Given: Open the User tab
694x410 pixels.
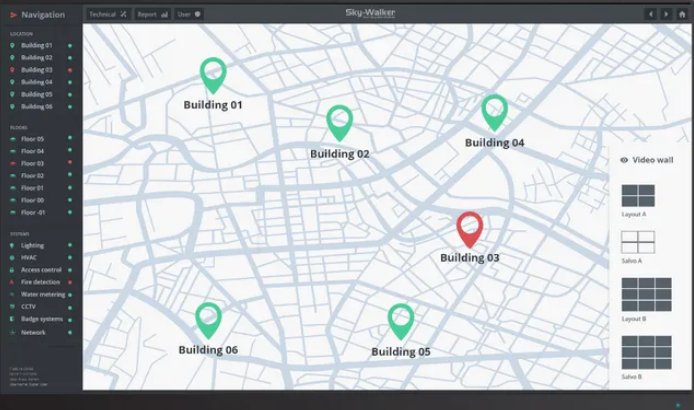Looking at the screenshot, I should (x=189, y=14).
